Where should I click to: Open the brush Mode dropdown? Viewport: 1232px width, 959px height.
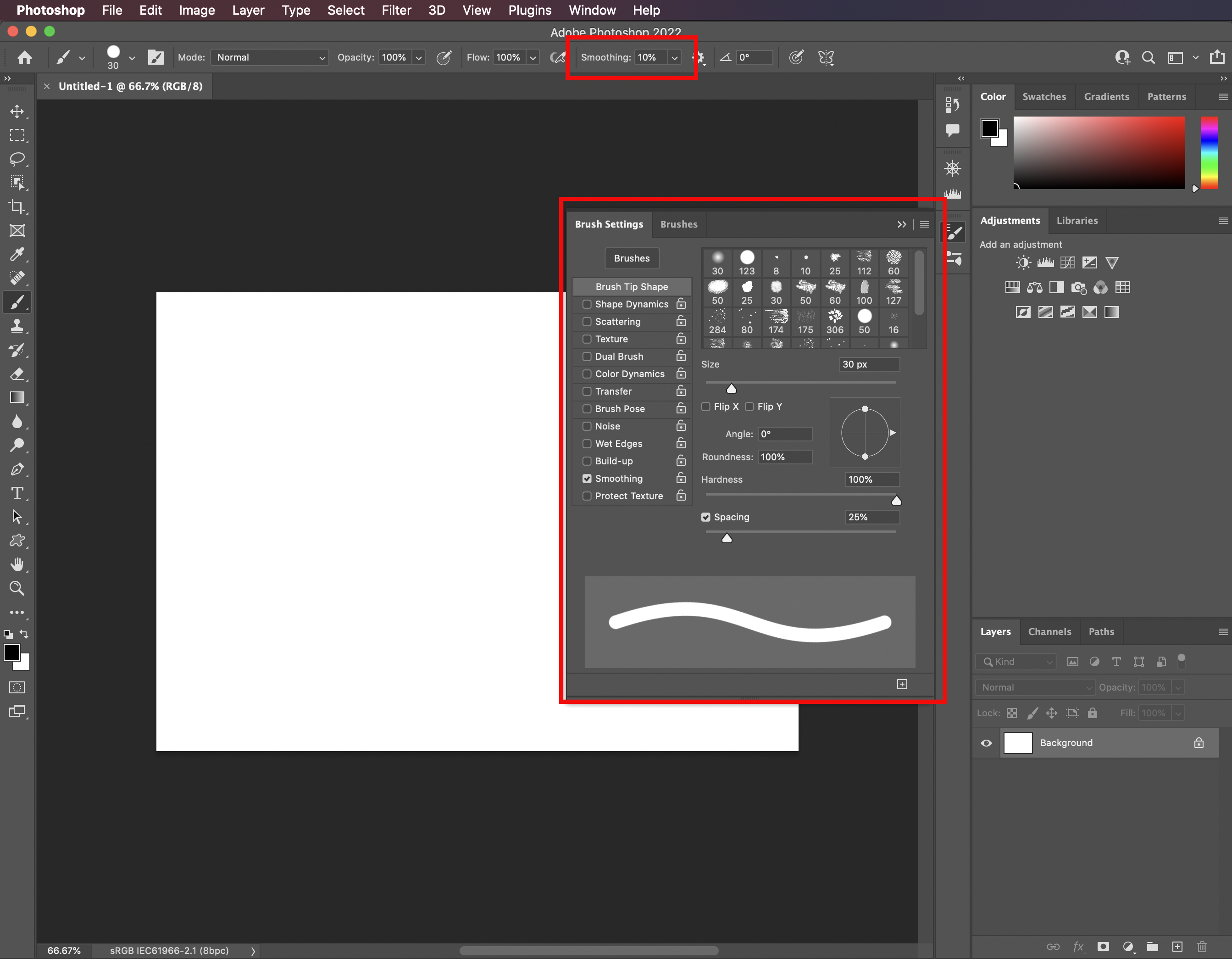click(269, 57)
